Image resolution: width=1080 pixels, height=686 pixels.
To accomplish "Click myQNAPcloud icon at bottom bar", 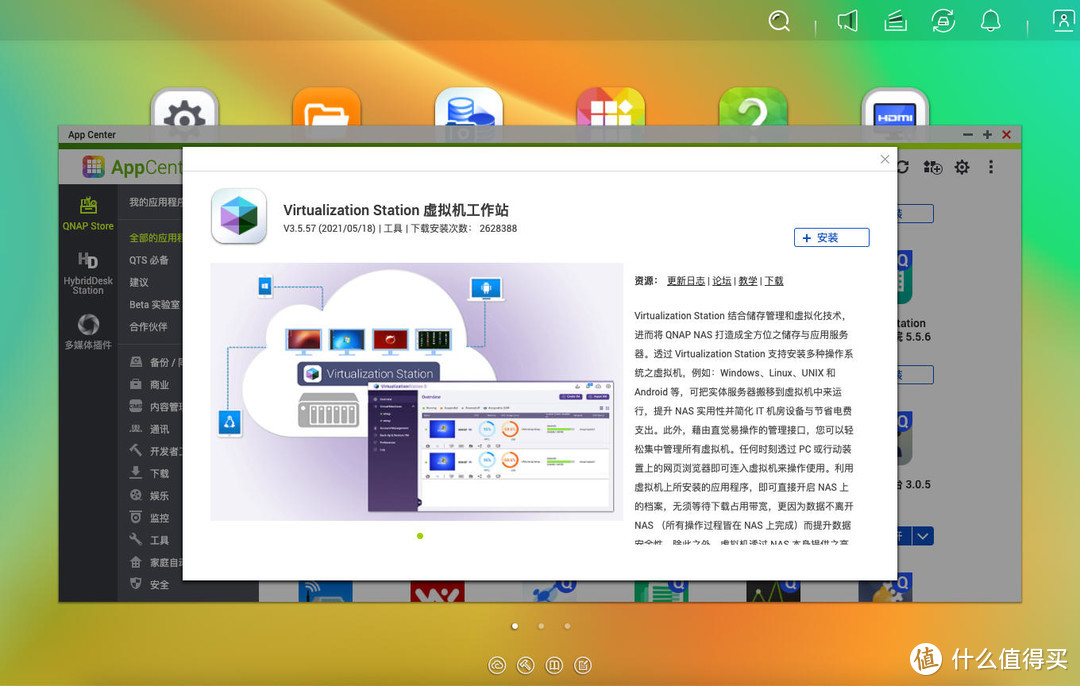I will click(x=497, y=665).
